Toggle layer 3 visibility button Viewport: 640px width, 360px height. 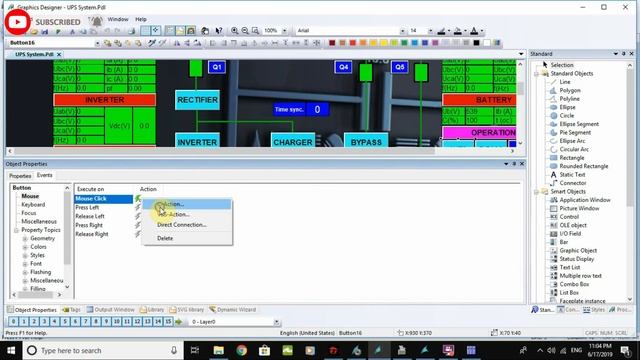pyautogui.click(x=44, y=322)
